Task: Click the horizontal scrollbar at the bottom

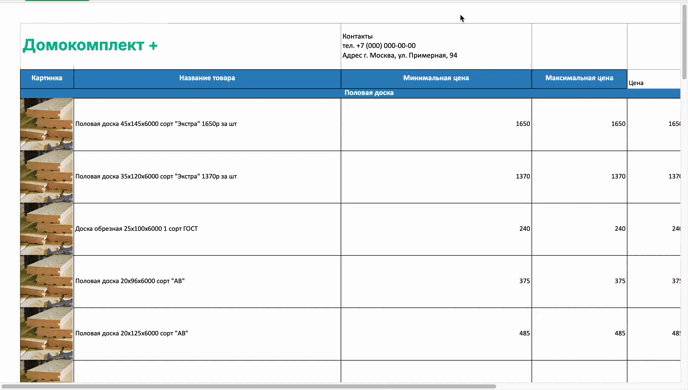Action: pyautogui.click(x=249, y=386)
